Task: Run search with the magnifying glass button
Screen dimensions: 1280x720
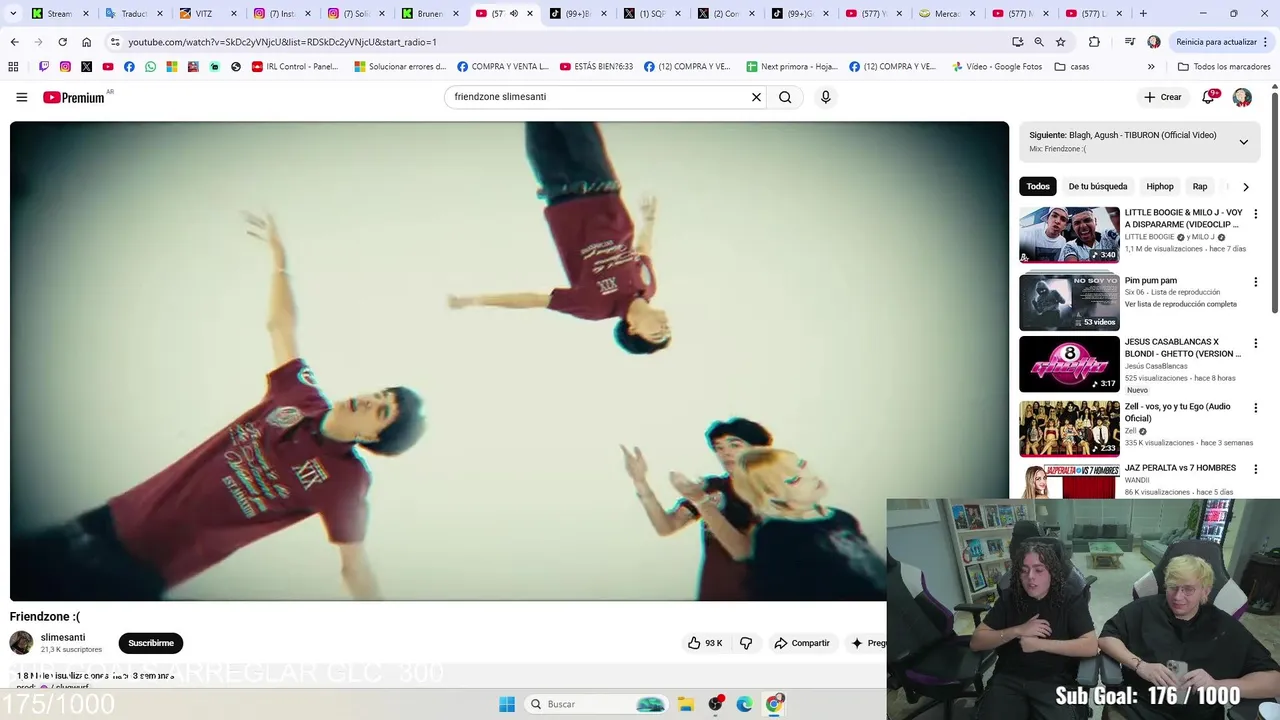Action: (x=785, y=97)
